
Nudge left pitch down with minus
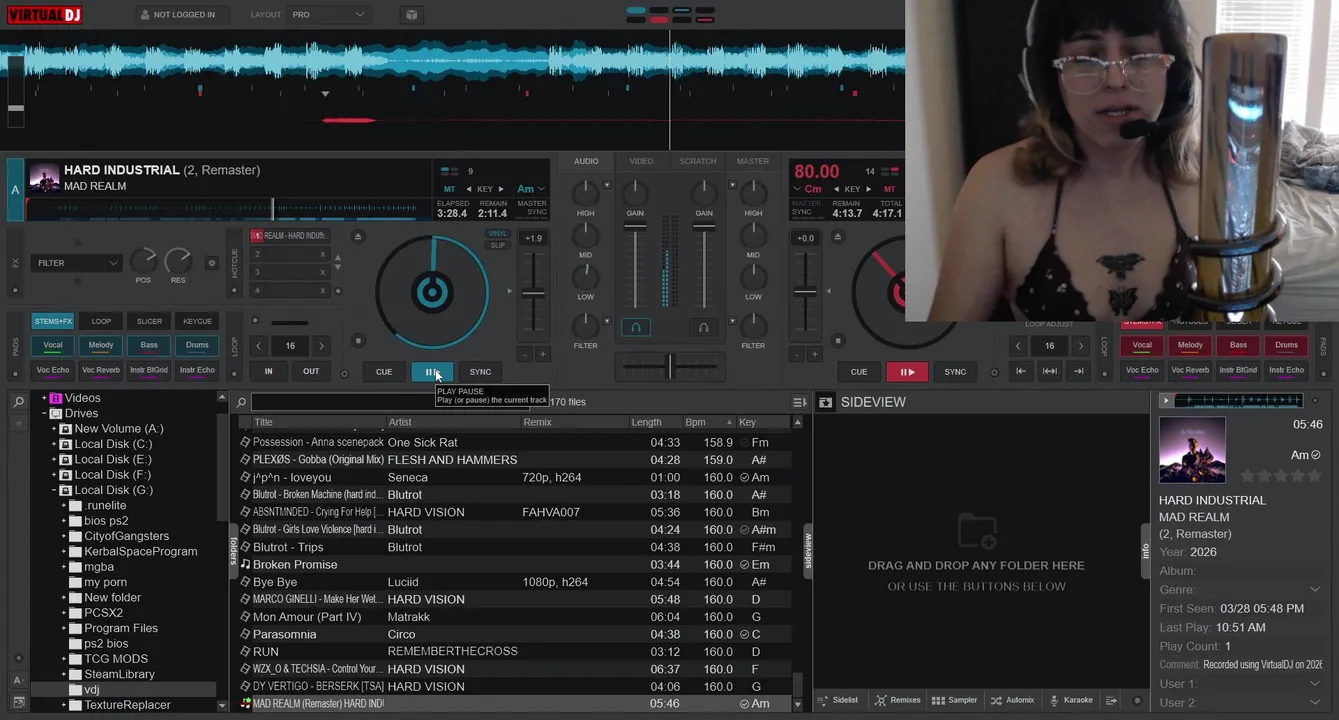coord(524,354)
